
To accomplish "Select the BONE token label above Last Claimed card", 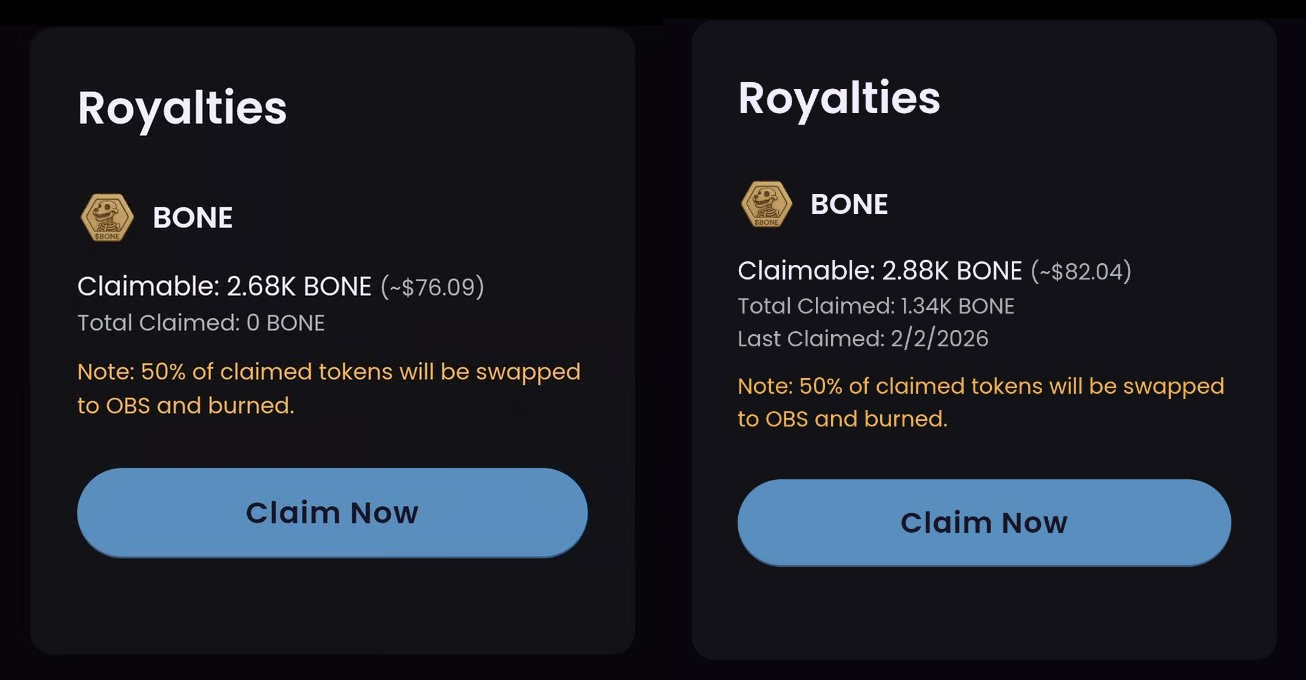I will 849,204.
